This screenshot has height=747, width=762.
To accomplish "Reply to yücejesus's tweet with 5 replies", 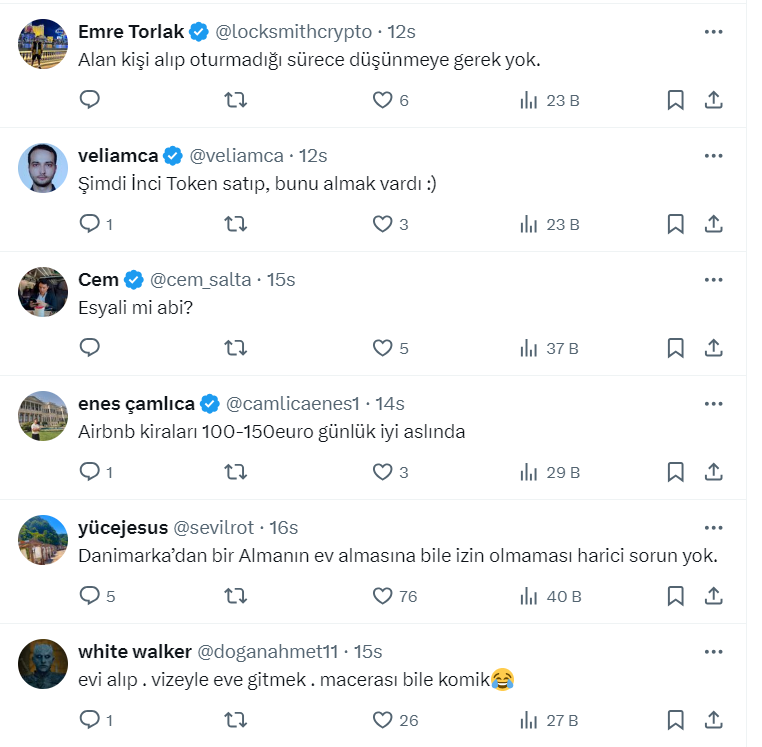I will tap(90, 596).
